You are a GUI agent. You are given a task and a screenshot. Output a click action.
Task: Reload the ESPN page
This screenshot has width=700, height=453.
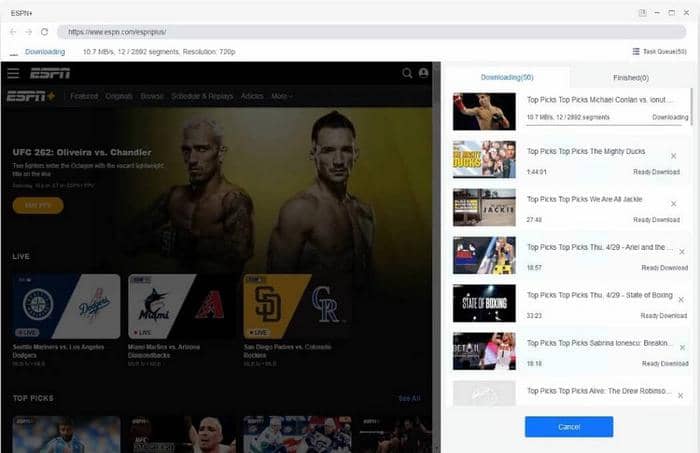(44, 32)
